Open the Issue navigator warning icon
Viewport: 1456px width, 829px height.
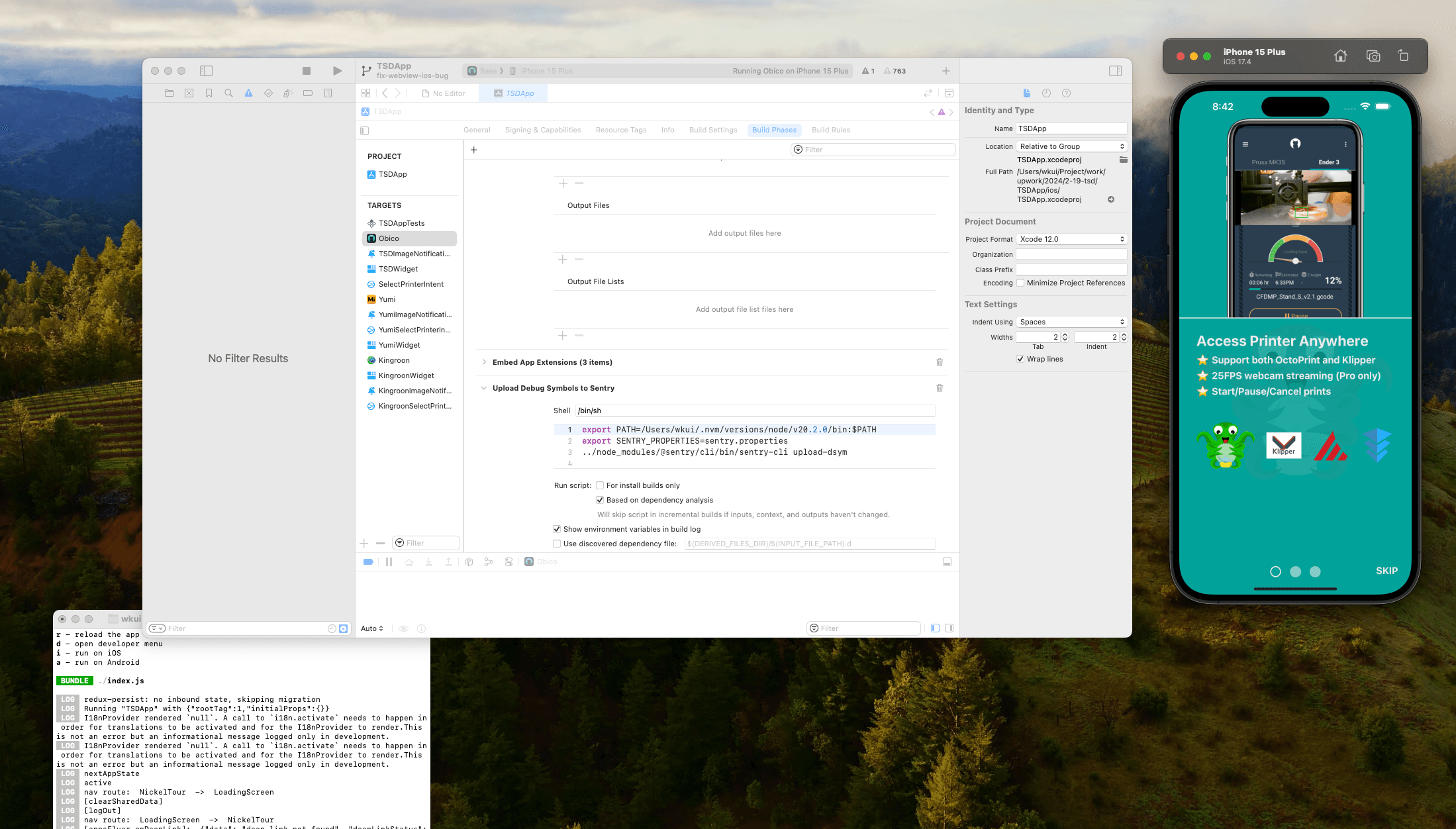coord(249,93)
